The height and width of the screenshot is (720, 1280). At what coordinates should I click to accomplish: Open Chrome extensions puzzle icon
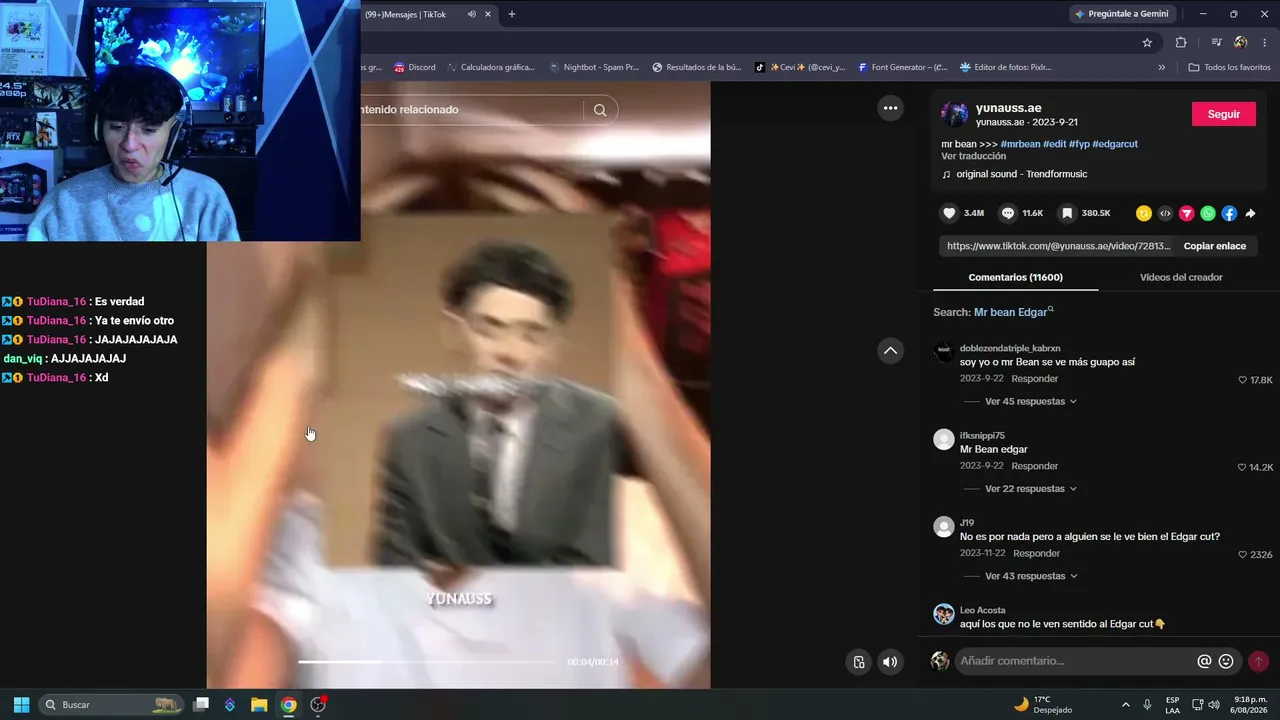pyautogui.click(x=1181, y=42)
